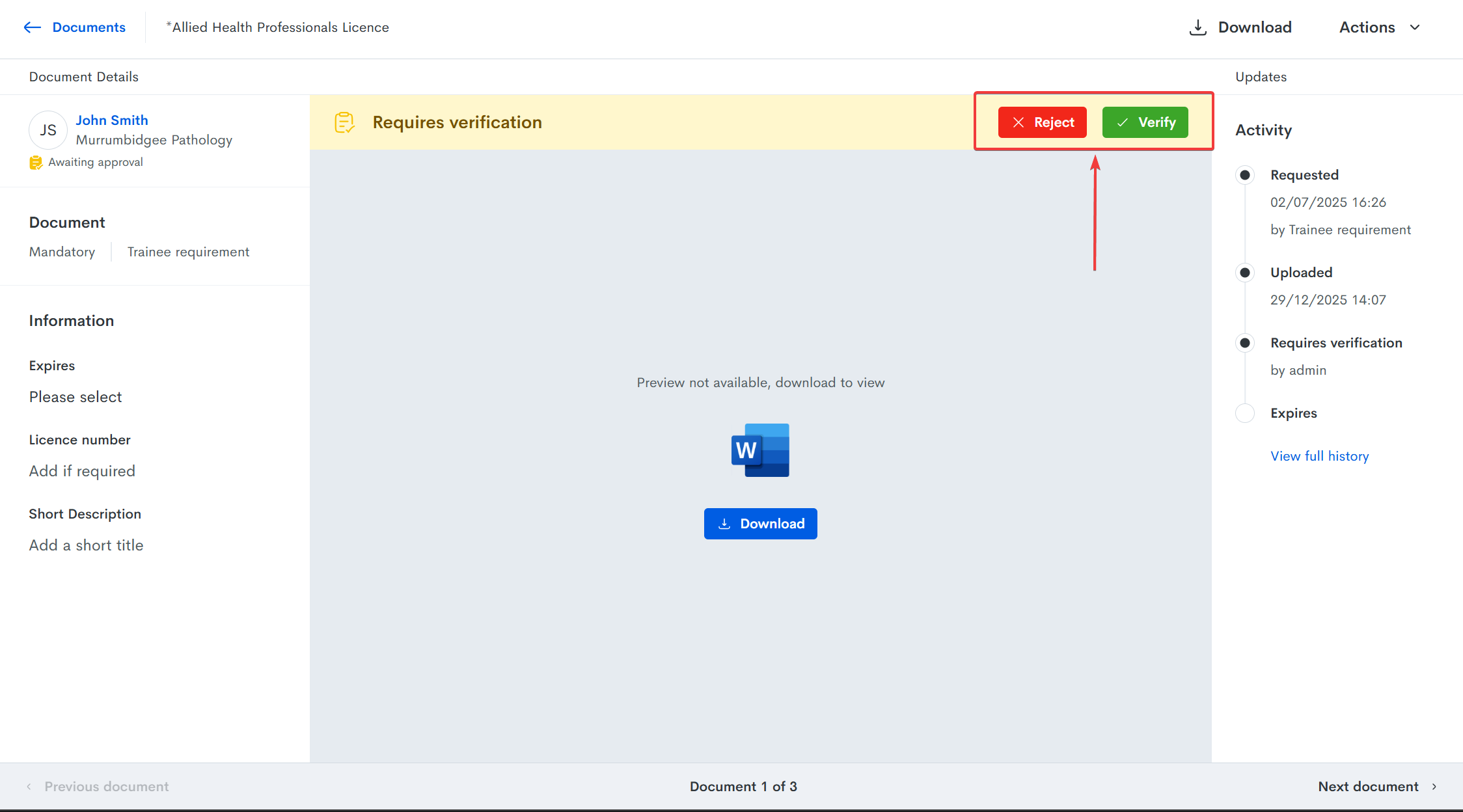1463x812 pixels.
Task: Click the empty Expires activity marker
Action: (1244, 413)
